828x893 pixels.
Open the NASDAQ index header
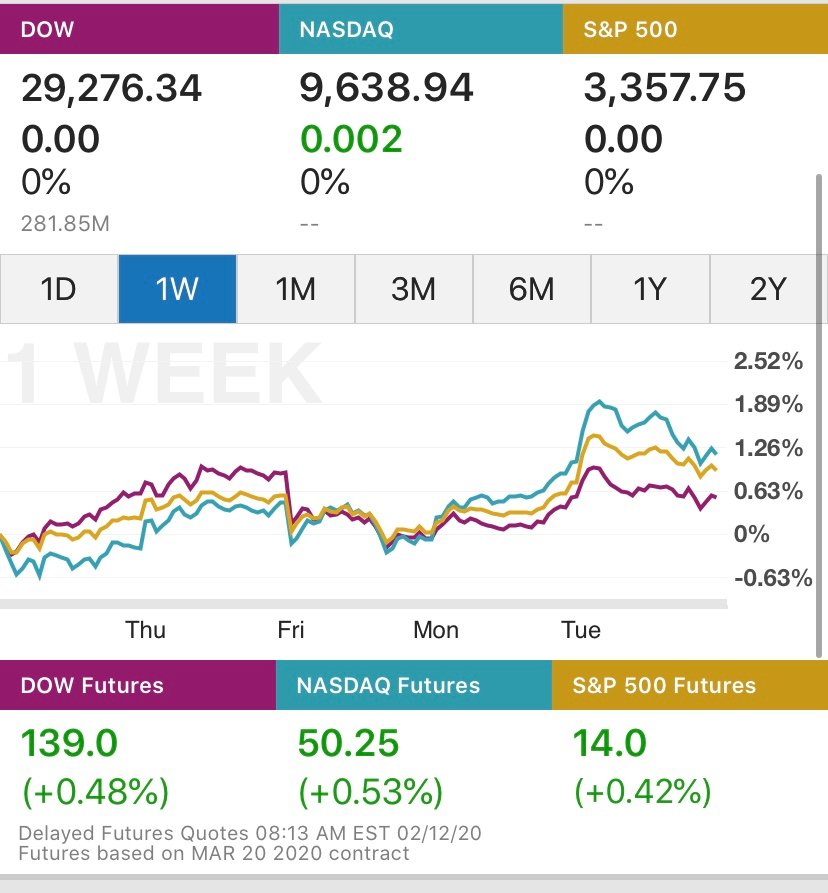421,29
